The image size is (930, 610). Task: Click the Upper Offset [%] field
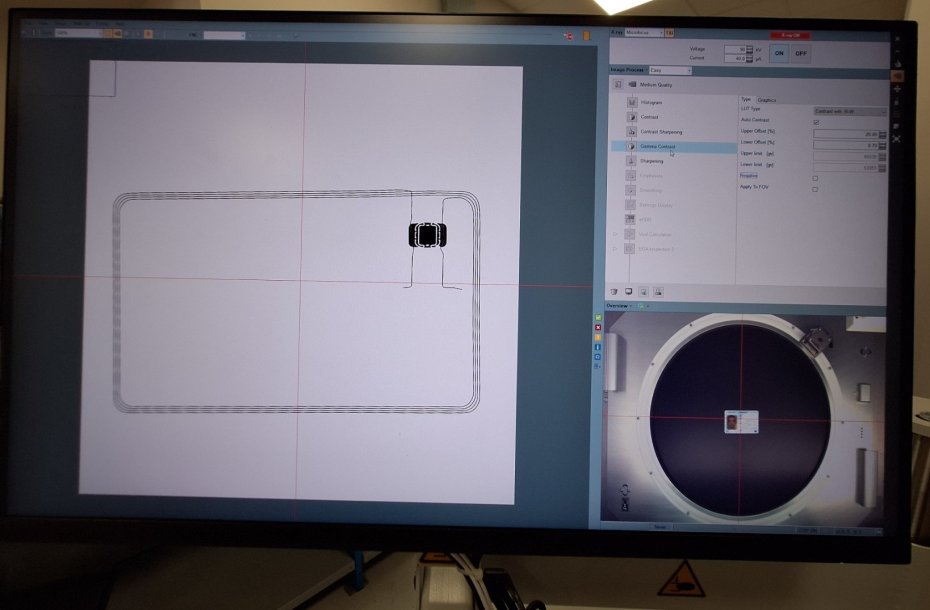pos(846,135)
